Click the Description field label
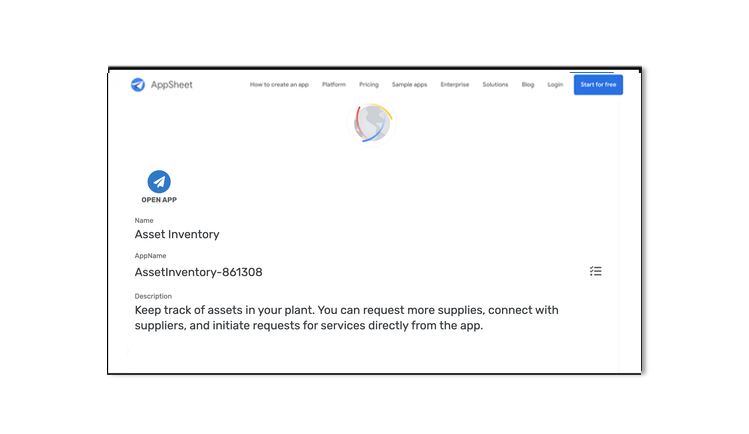The width and height of the screenshot is (749, 434). point(153,296)
